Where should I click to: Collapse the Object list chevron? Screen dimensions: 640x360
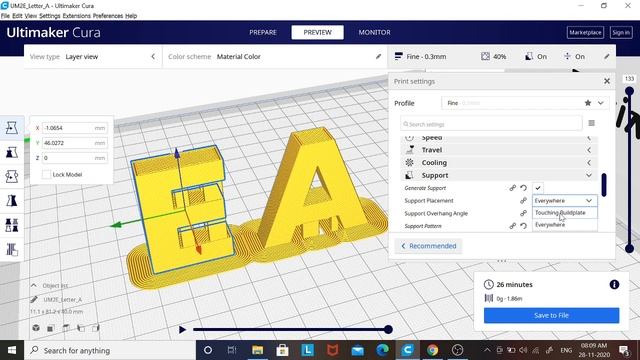tap(34, 285)
